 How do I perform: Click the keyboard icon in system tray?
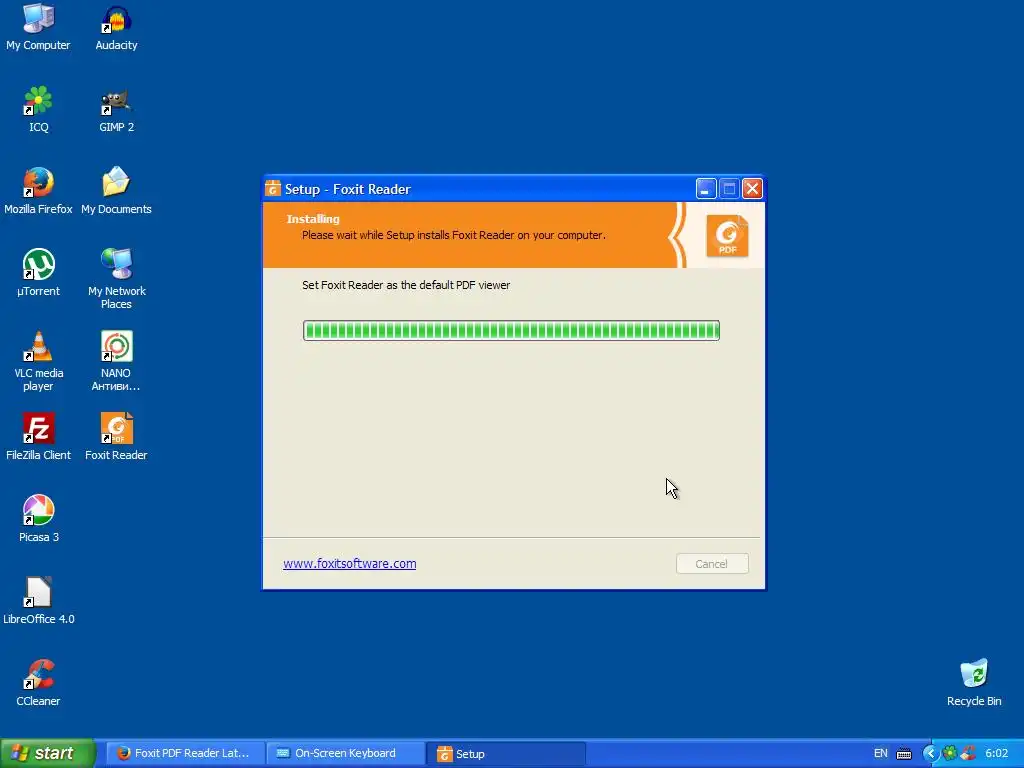click(x=904, y=754)
